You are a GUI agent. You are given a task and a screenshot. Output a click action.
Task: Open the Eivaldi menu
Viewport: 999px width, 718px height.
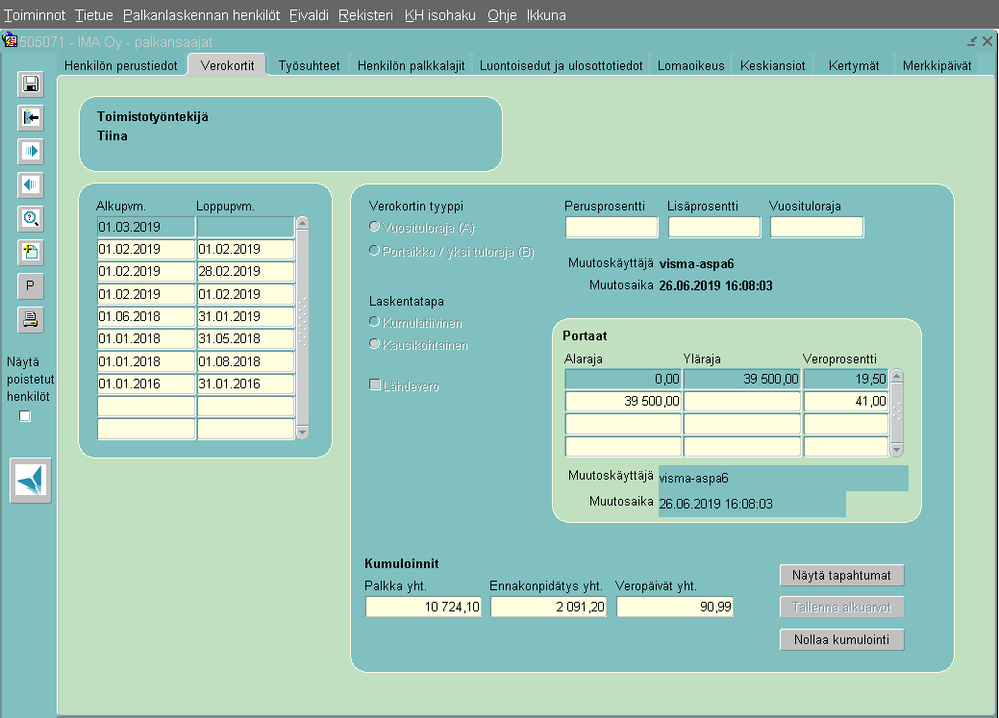point(309,15)
